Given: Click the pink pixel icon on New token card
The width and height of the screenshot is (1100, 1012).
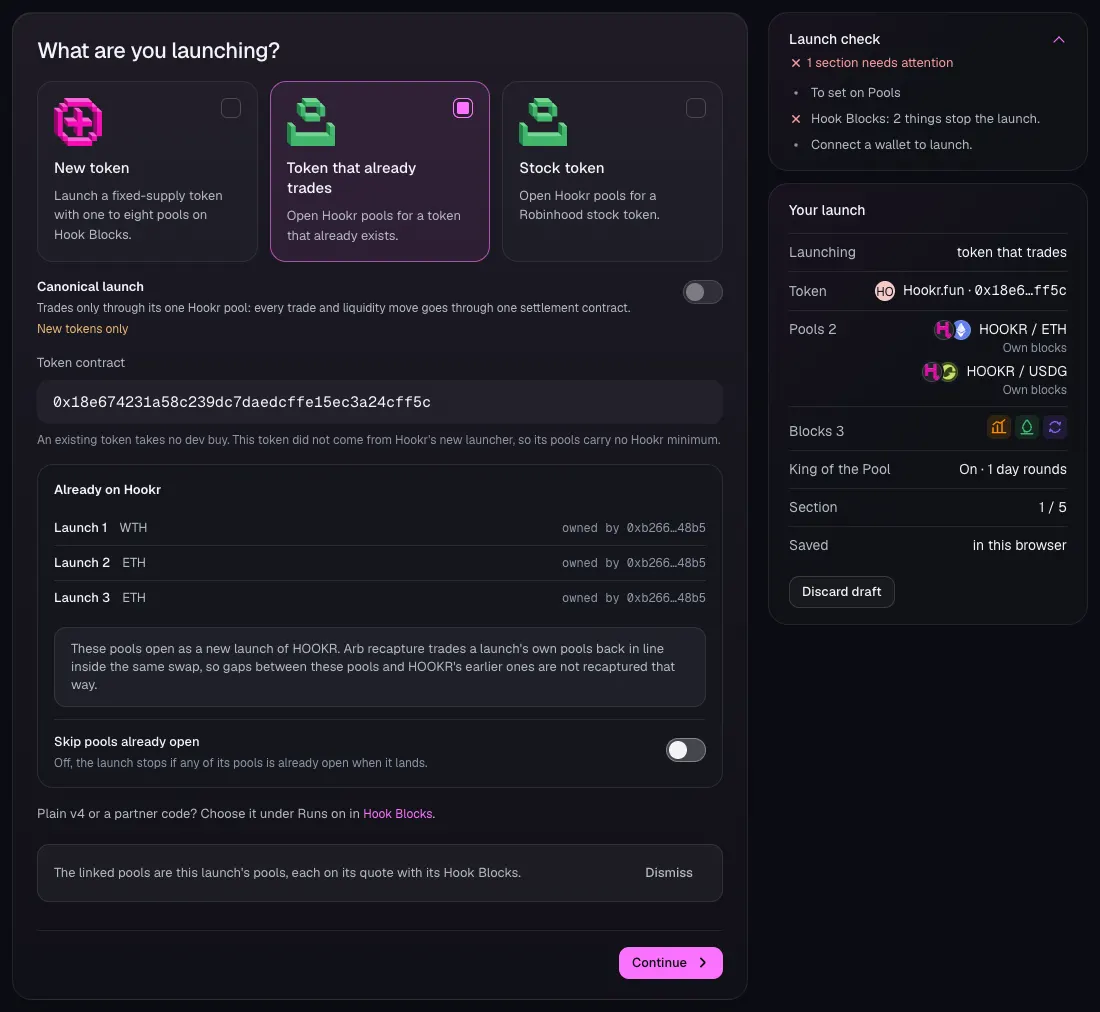Looking at the screenshot, I should [x=78, y=122].
